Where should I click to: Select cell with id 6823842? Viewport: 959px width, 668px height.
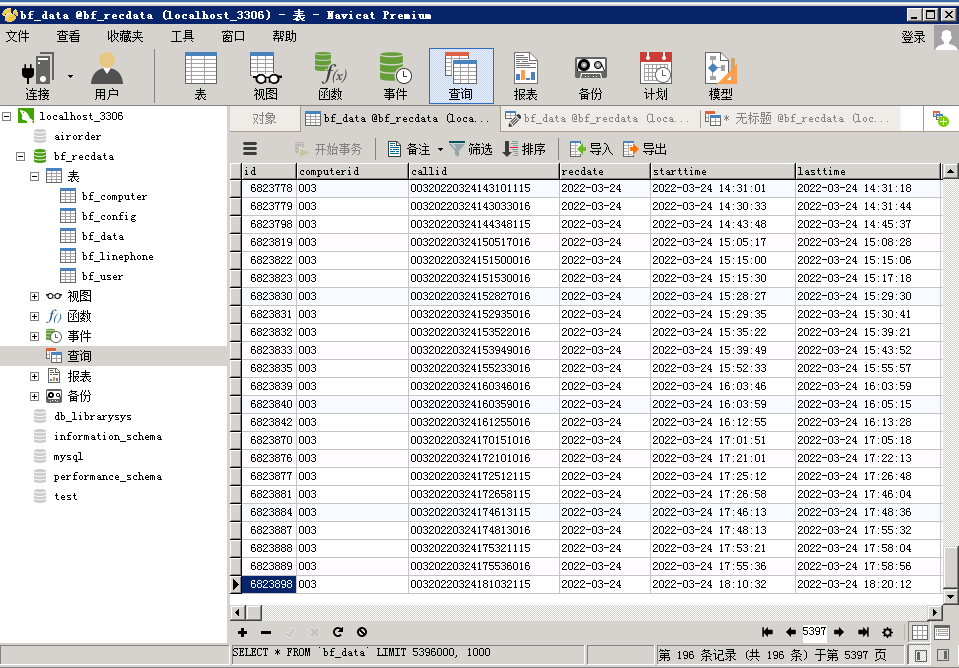tap(269, 422)
